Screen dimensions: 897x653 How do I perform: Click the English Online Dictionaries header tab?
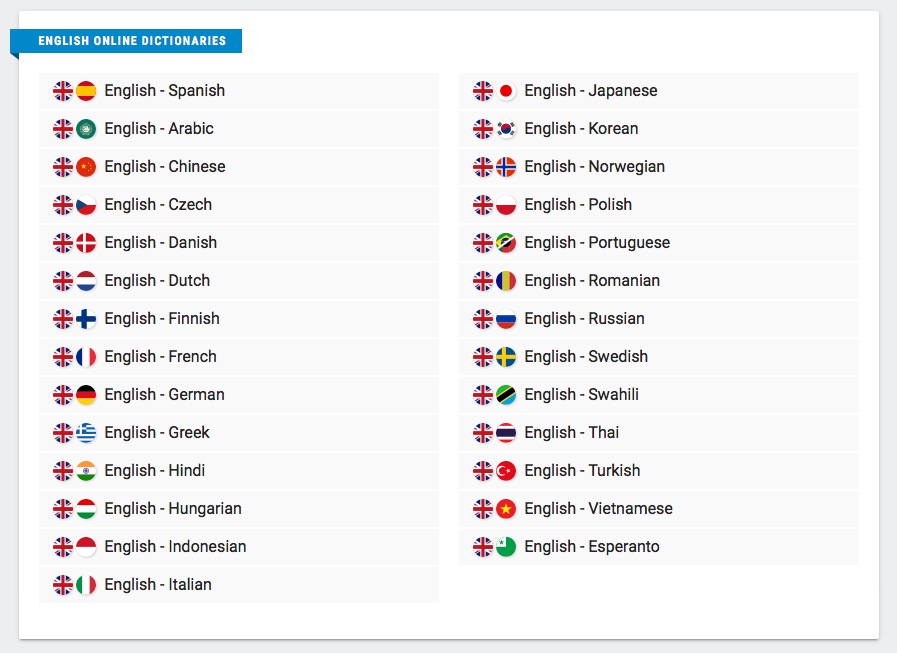[x=132, y=41]
